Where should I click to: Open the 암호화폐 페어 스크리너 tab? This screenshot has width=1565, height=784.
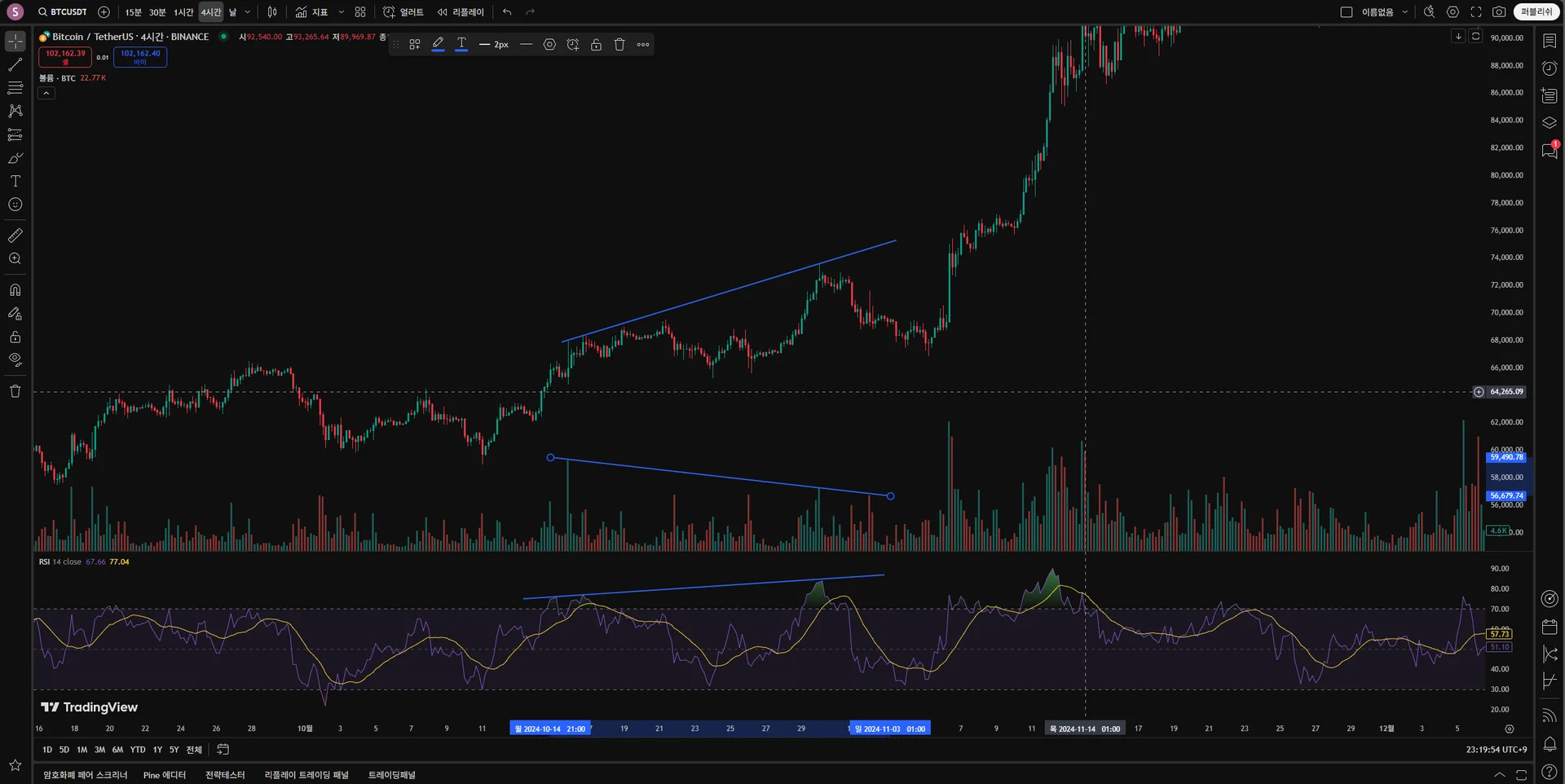pos(86,775)
